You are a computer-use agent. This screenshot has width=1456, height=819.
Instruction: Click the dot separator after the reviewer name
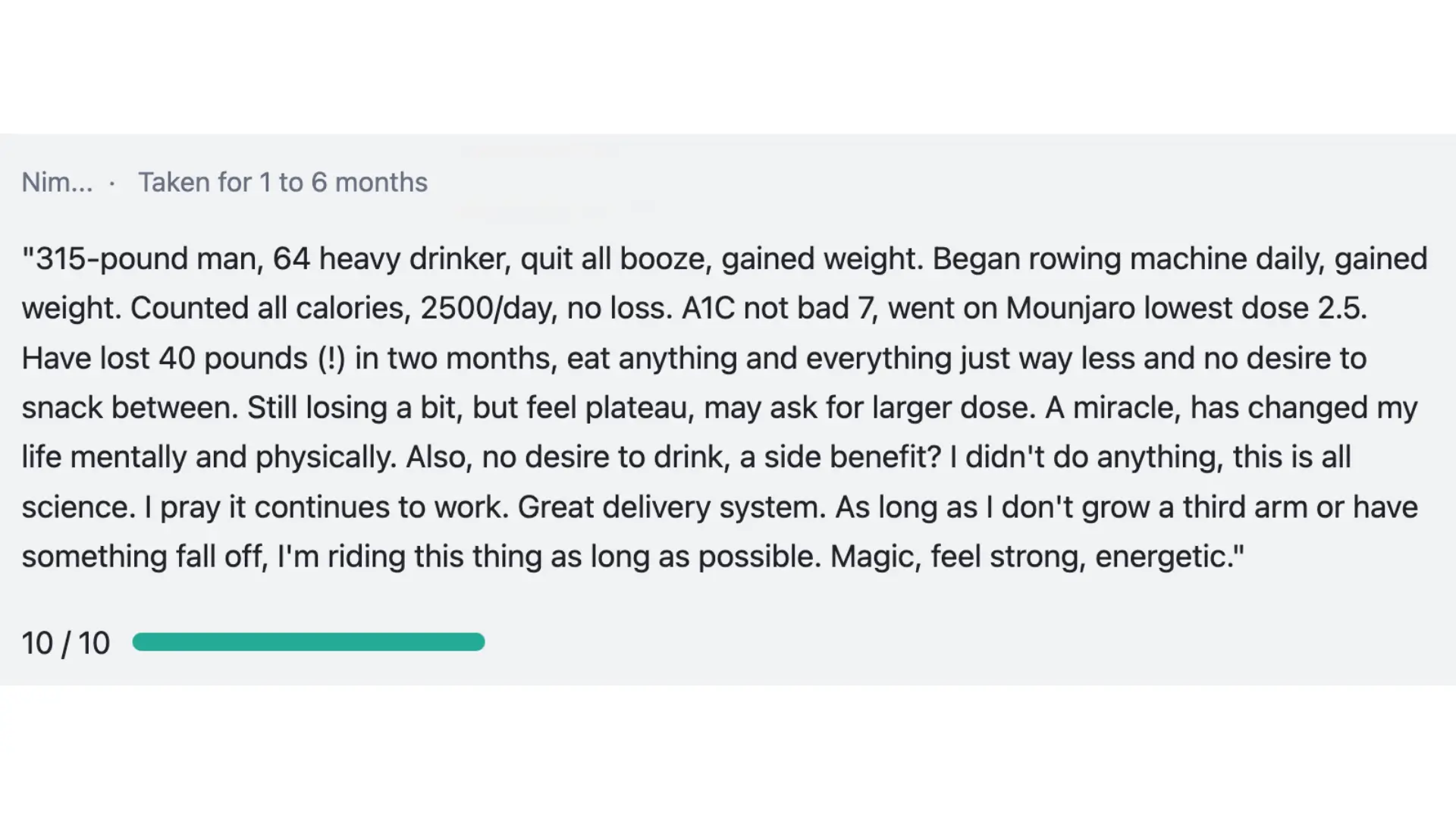(112, 184)
